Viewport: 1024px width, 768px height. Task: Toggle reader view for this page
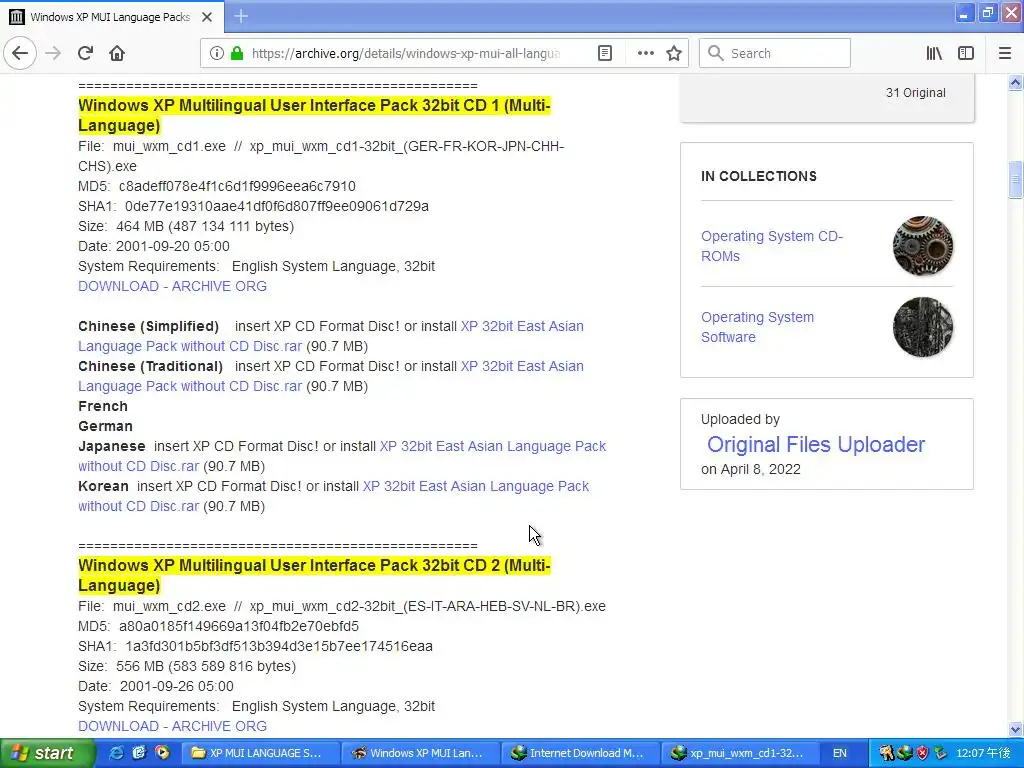pyautogui.click(x=605, y=53)
